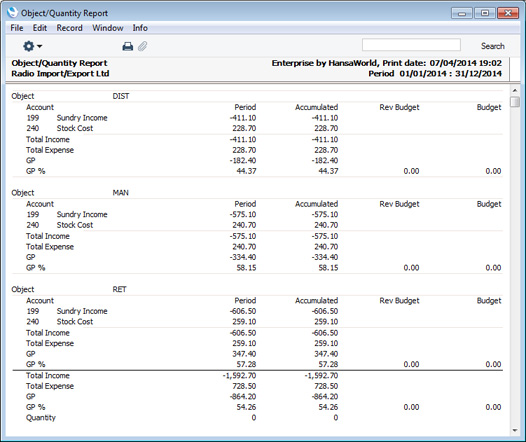
Task: Click the -182.40 Period GP value
Action: click(x=243, y=161)
